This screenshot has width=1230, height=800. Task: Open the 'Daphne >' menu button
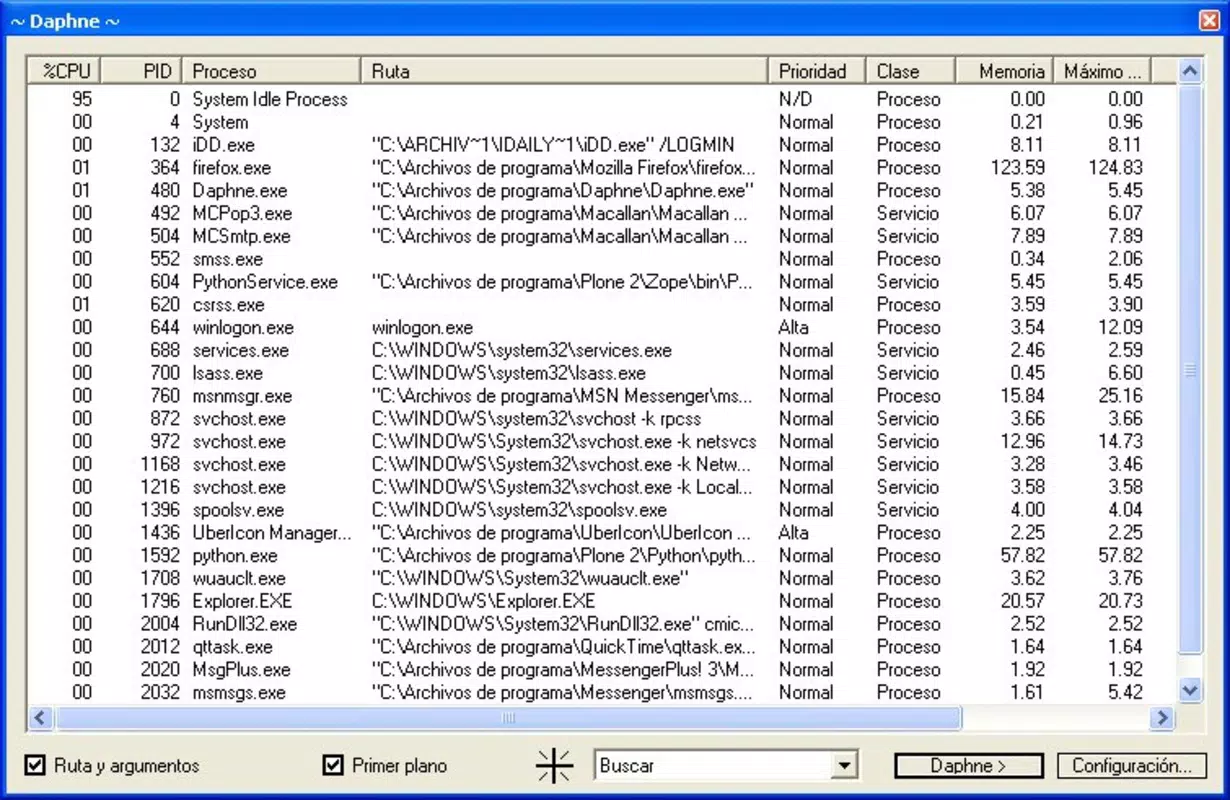tap(968, 766)
